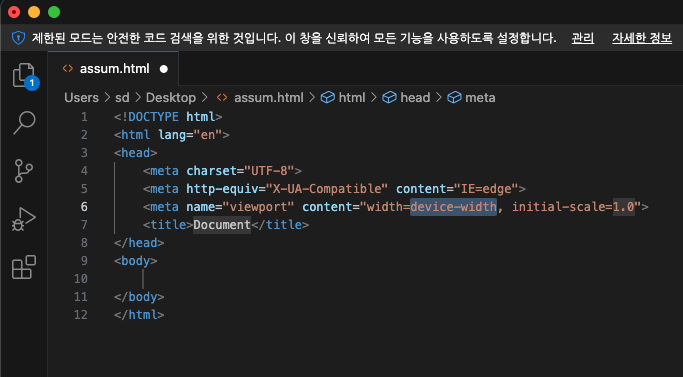Click the lang attribute on line 2
683x377 pixels.
(x=172, y=135)
